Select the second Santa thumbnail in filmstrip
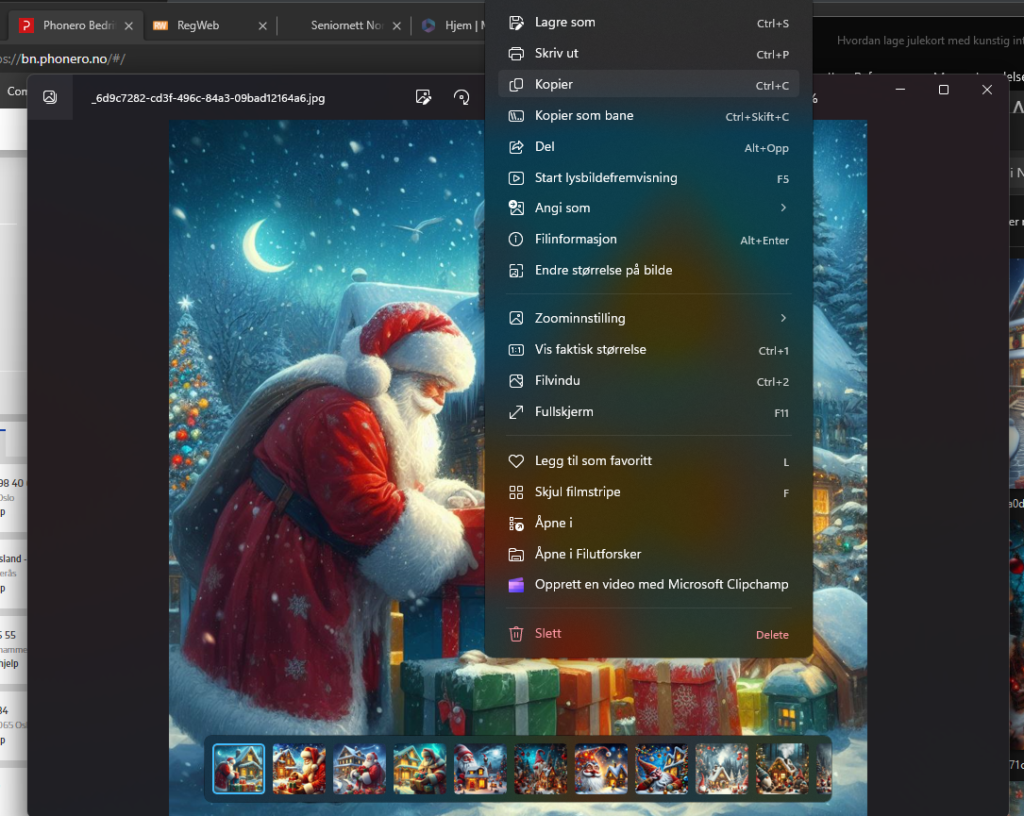Image resolution: width=1024 pixels, height=816 pixels. point(299,769)
